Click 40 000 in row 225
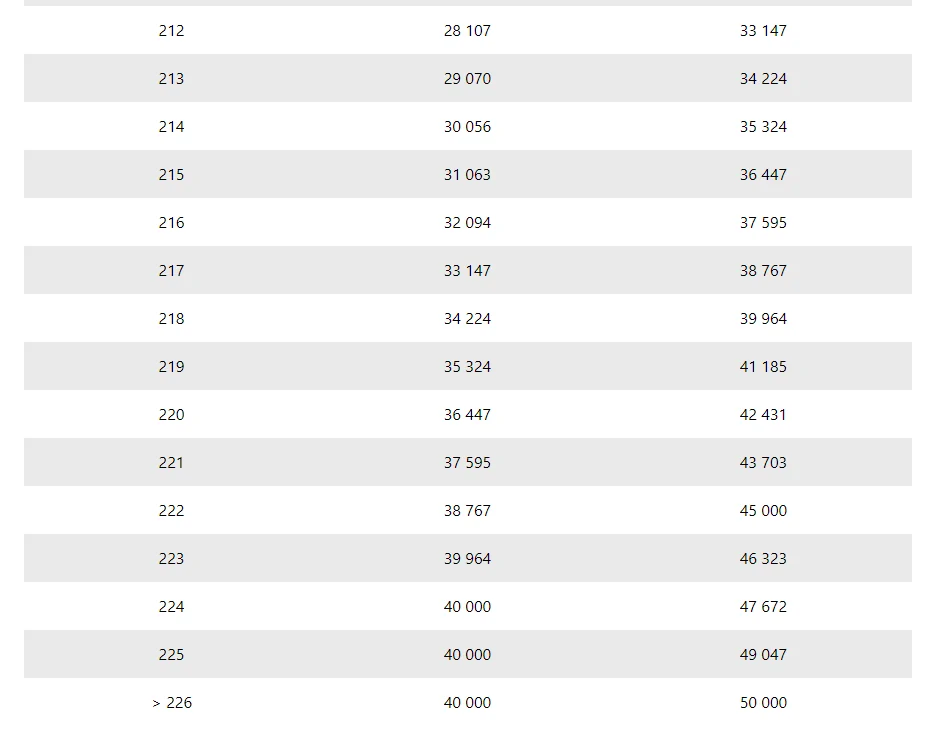This screenshot has width=934, height=740. pyautogui.click(x=467, y=655)
